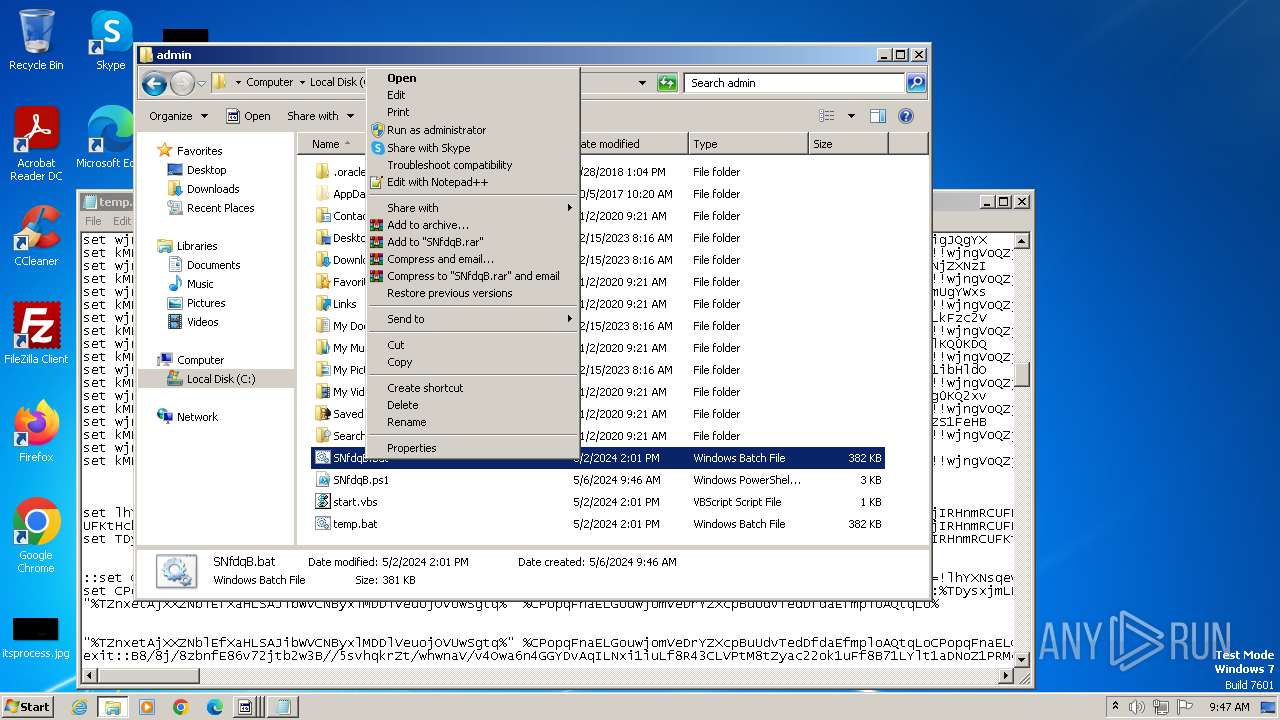Click the volume tray icon
The height and width of the screenshot is (720, 1280).
(x=1136, y=707)
